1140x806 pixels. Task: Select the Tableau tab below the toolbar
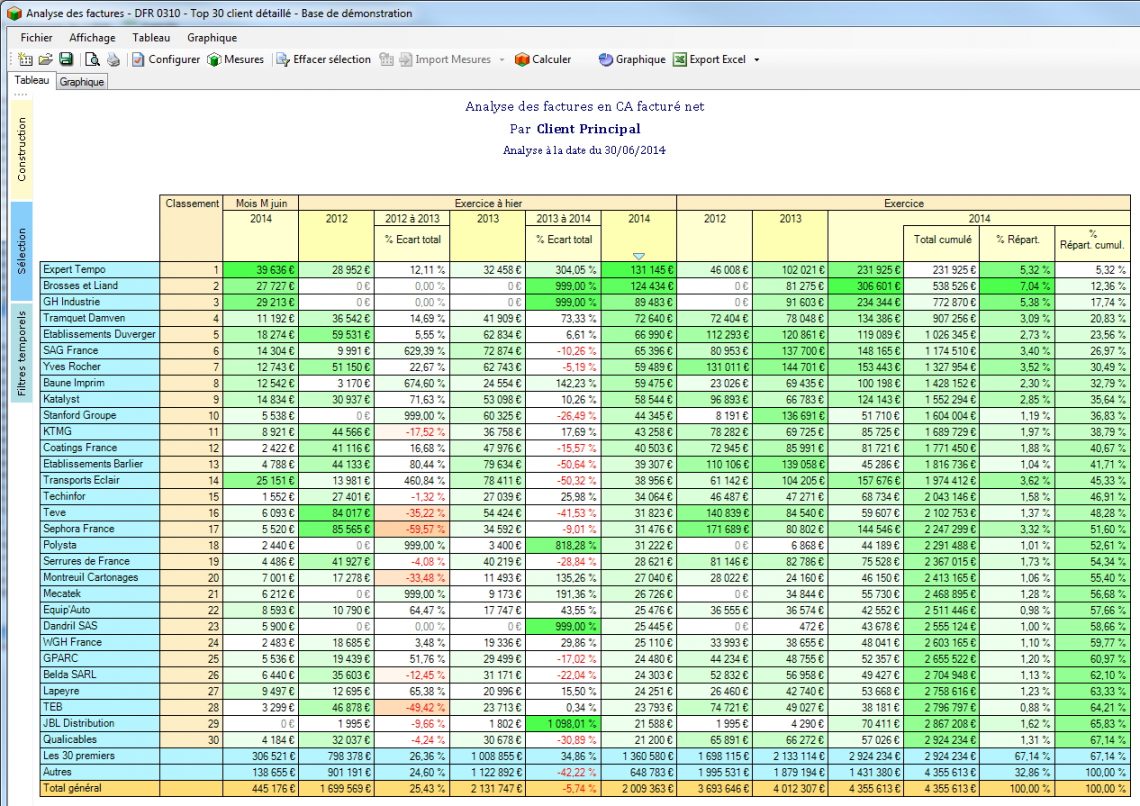[x=31, y=81]
